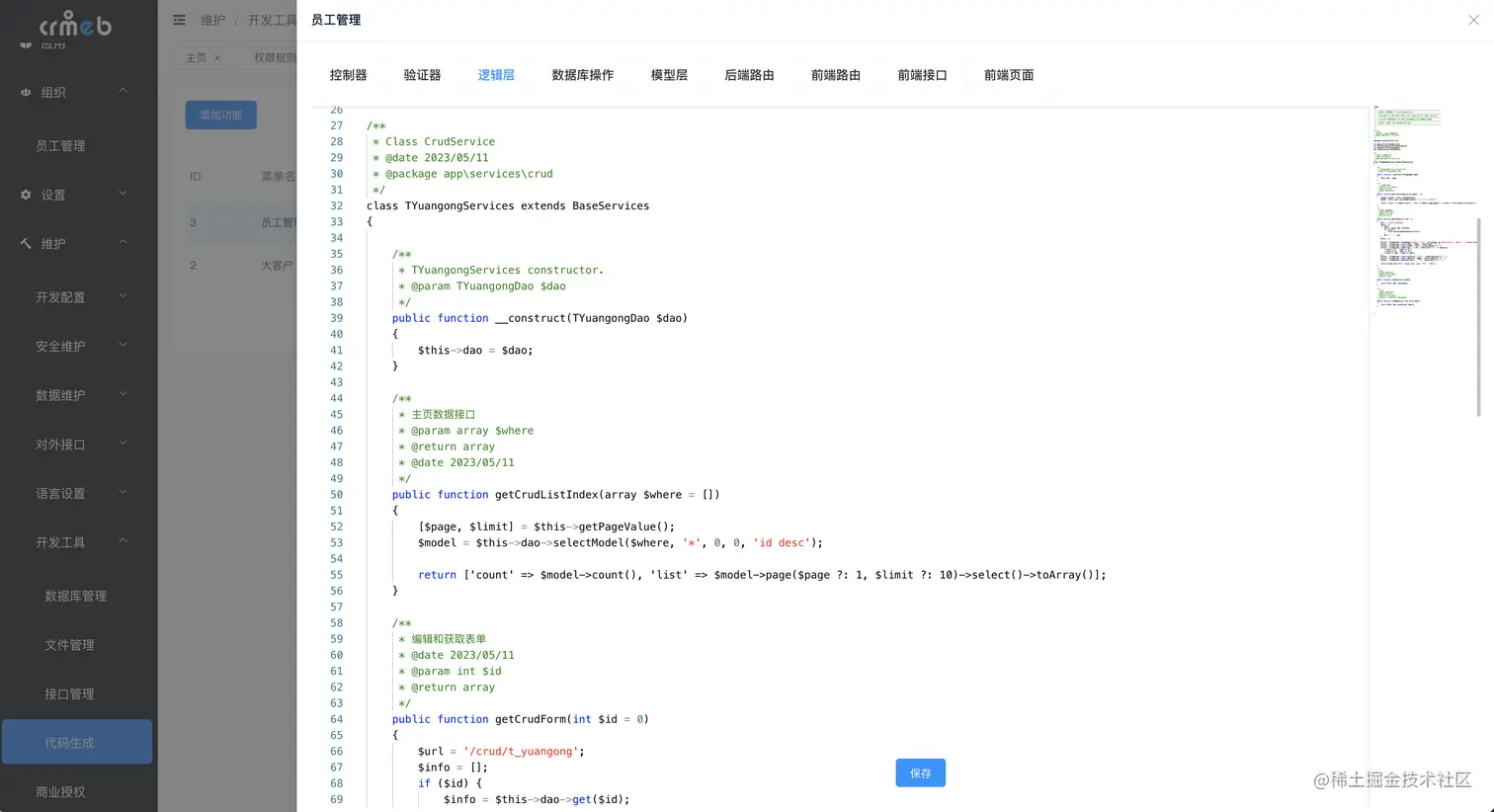Click line 41 $this->dao = $dao text
Image resolution: width=1494 pixels, height=812 pixels.
[x=475, y=350]
